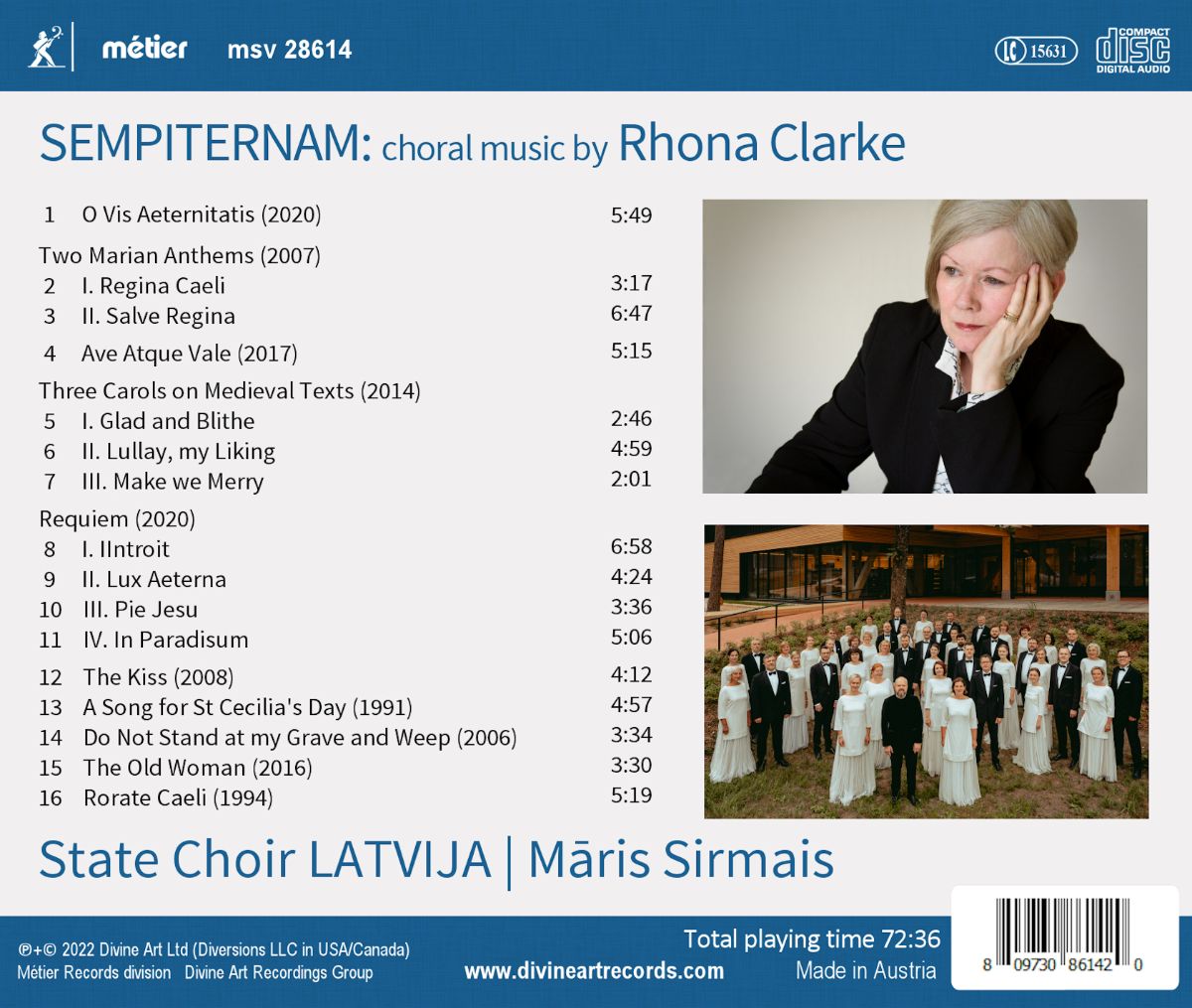Viewport: 1192px width, 1008px height.
Task: Select track 1 O Vis Aeternitatis
Action: [202, 215]
